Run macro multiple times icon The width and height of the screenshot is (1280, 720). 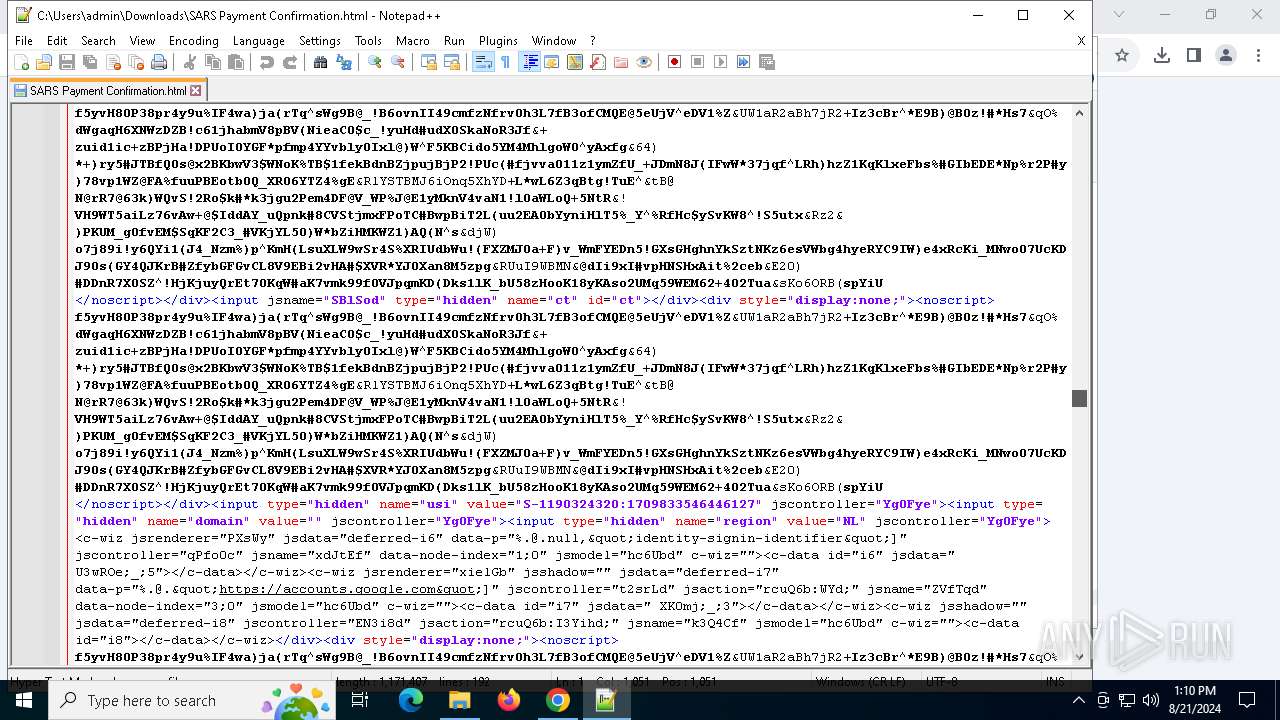pos(744,62)
